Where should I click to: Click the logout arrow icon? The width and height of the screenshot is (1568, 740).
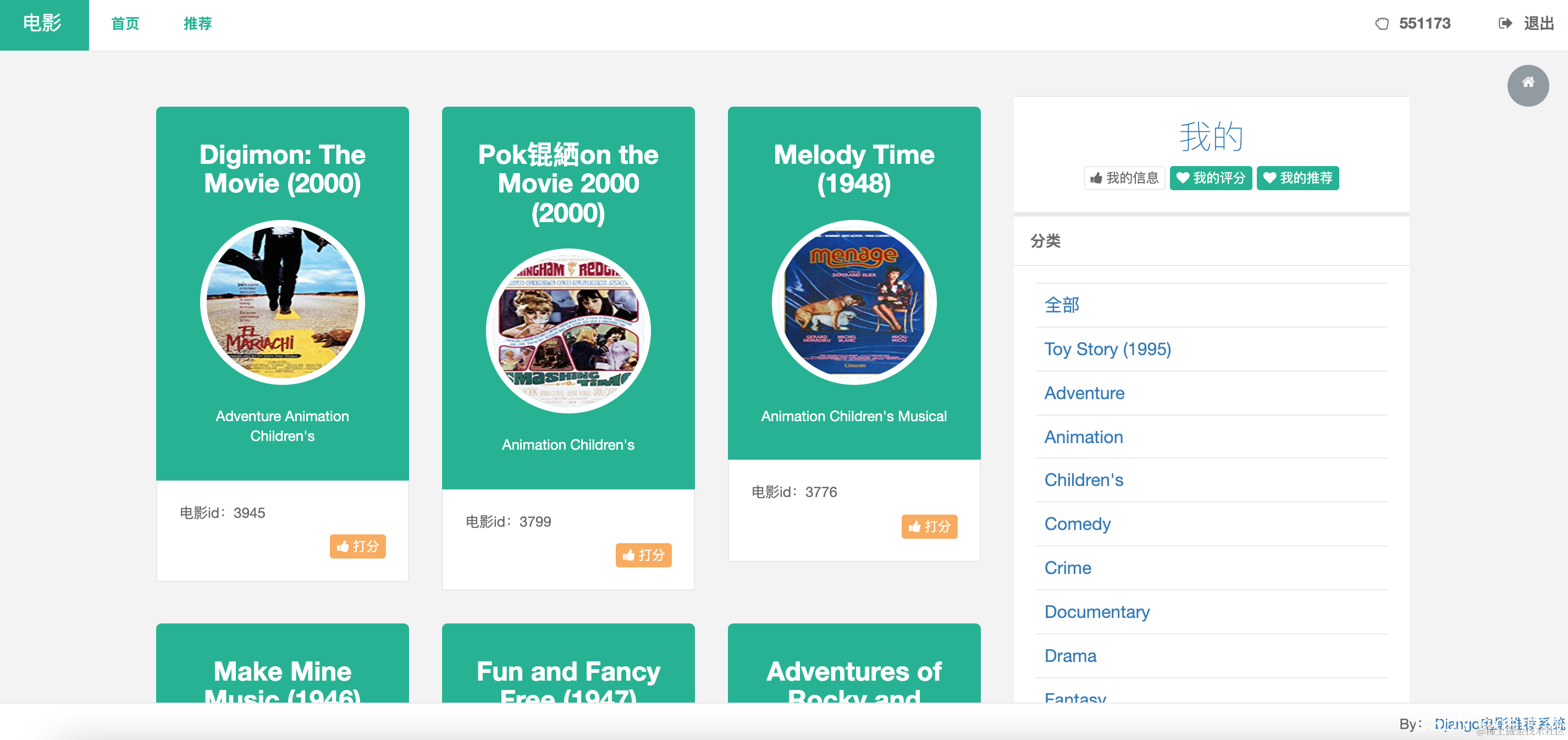coord(1504,24)
